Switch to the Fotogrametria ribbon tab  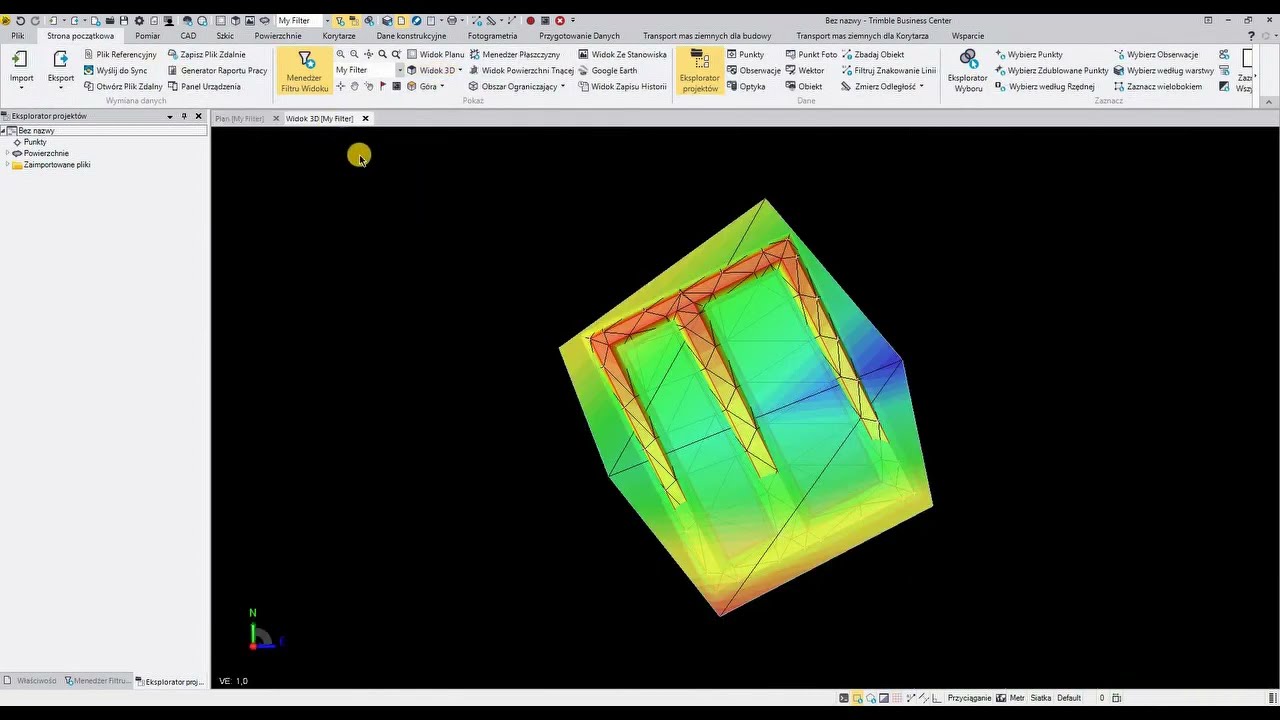(x=492, y=36)
